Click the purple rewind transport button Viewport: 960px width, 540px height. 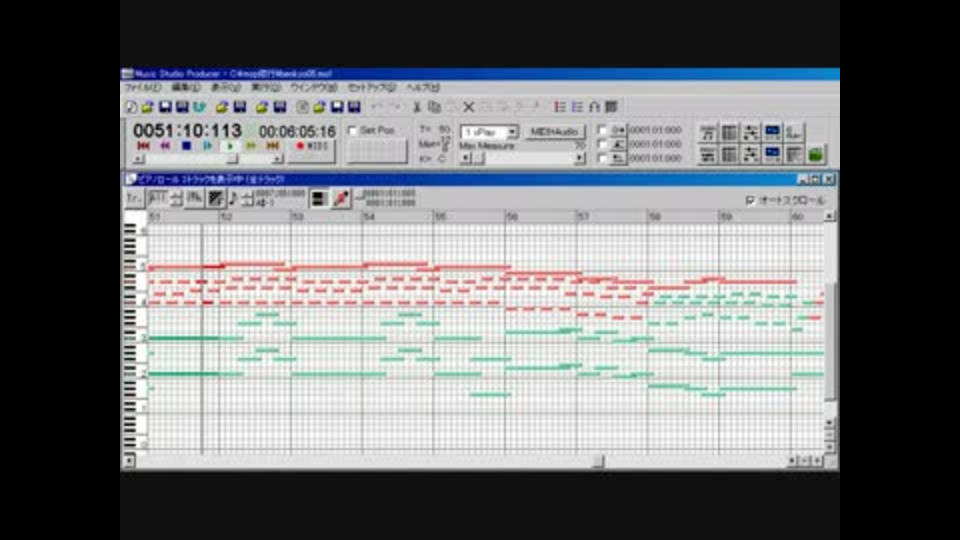pyautogui.click(x=165, y=146)
